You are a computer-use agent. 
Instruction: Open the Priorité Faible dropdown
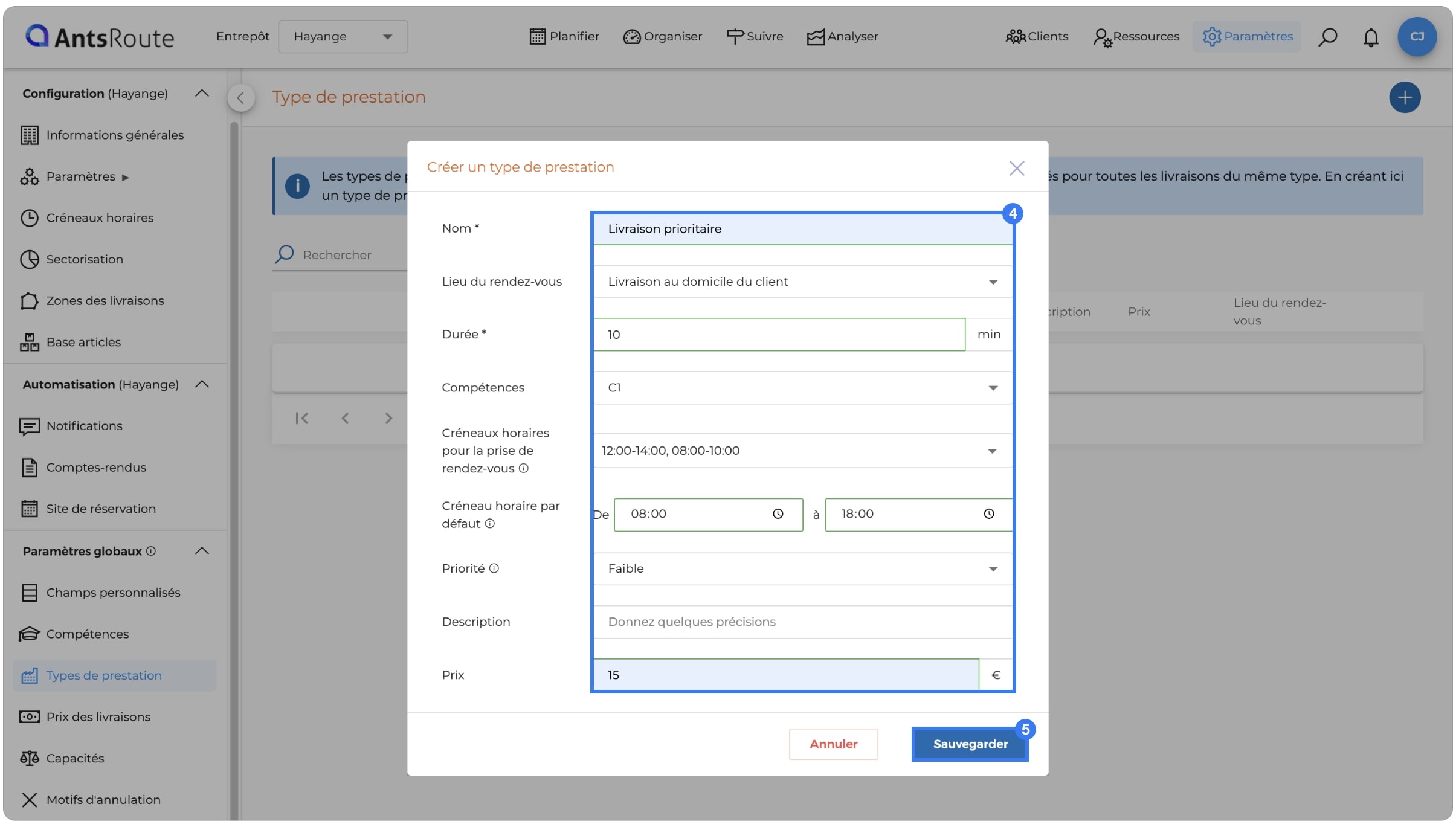802,569
